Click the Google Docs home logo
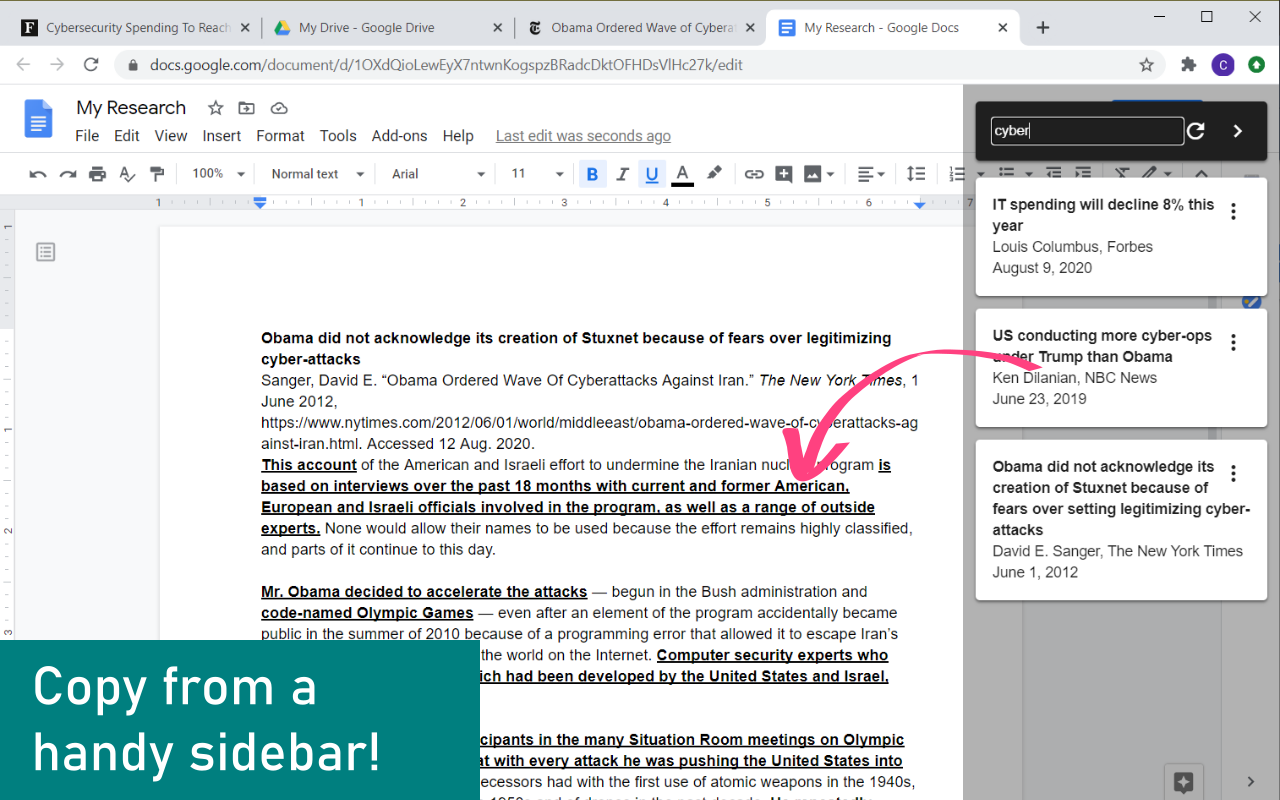 tap(38, 119)
